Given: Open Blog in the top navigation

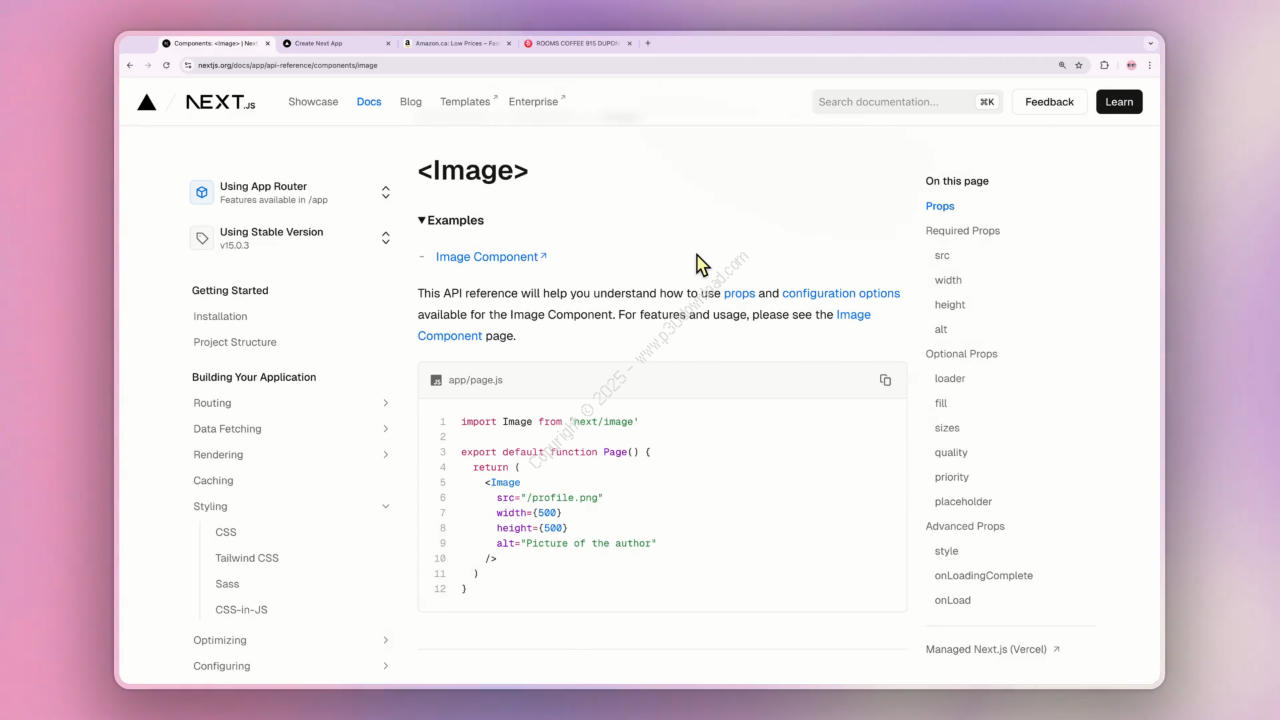Looking at the screenshot, I should 410,102.
